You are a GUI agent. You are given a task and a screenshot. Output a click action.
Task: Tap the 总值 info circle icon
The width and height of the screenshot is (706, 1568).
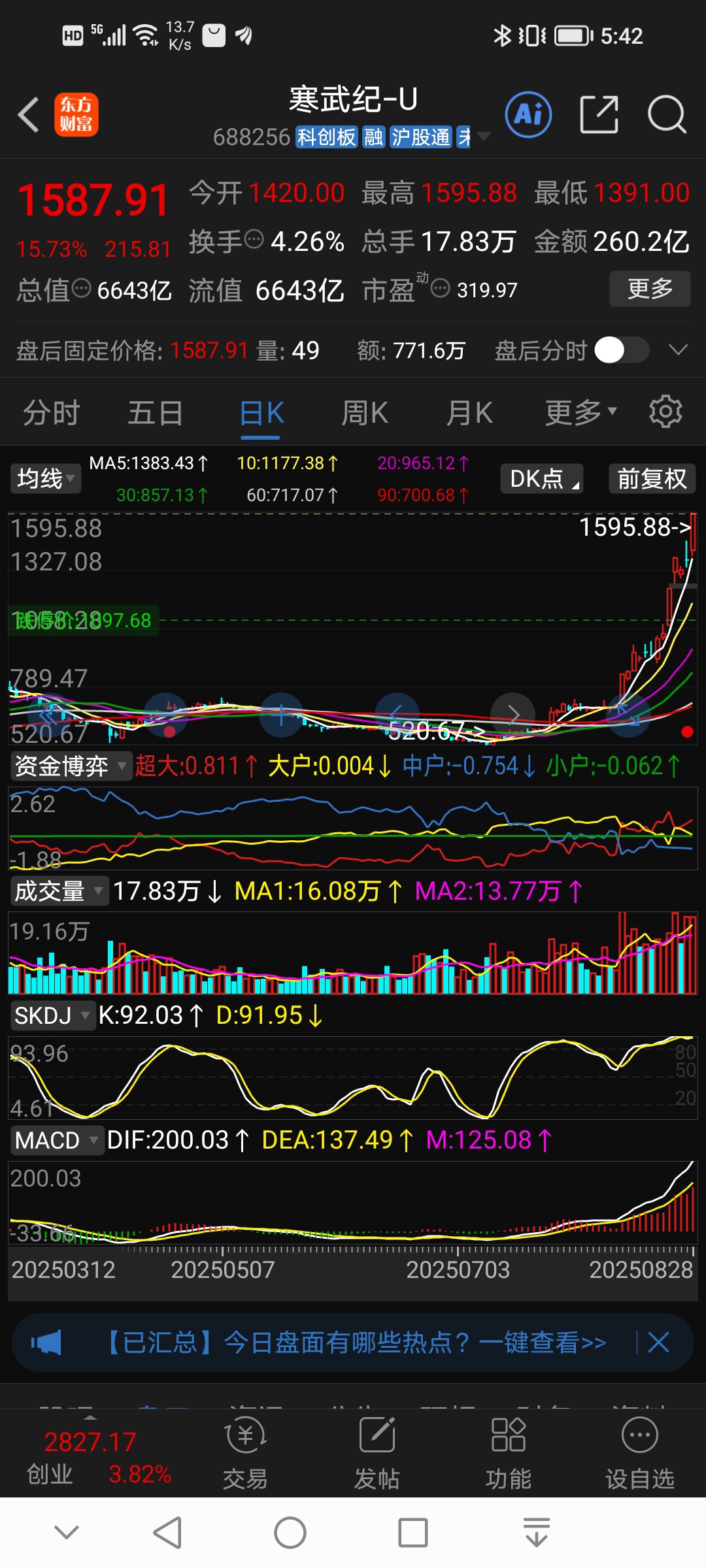pyautogui.click(x=81, y=288)
